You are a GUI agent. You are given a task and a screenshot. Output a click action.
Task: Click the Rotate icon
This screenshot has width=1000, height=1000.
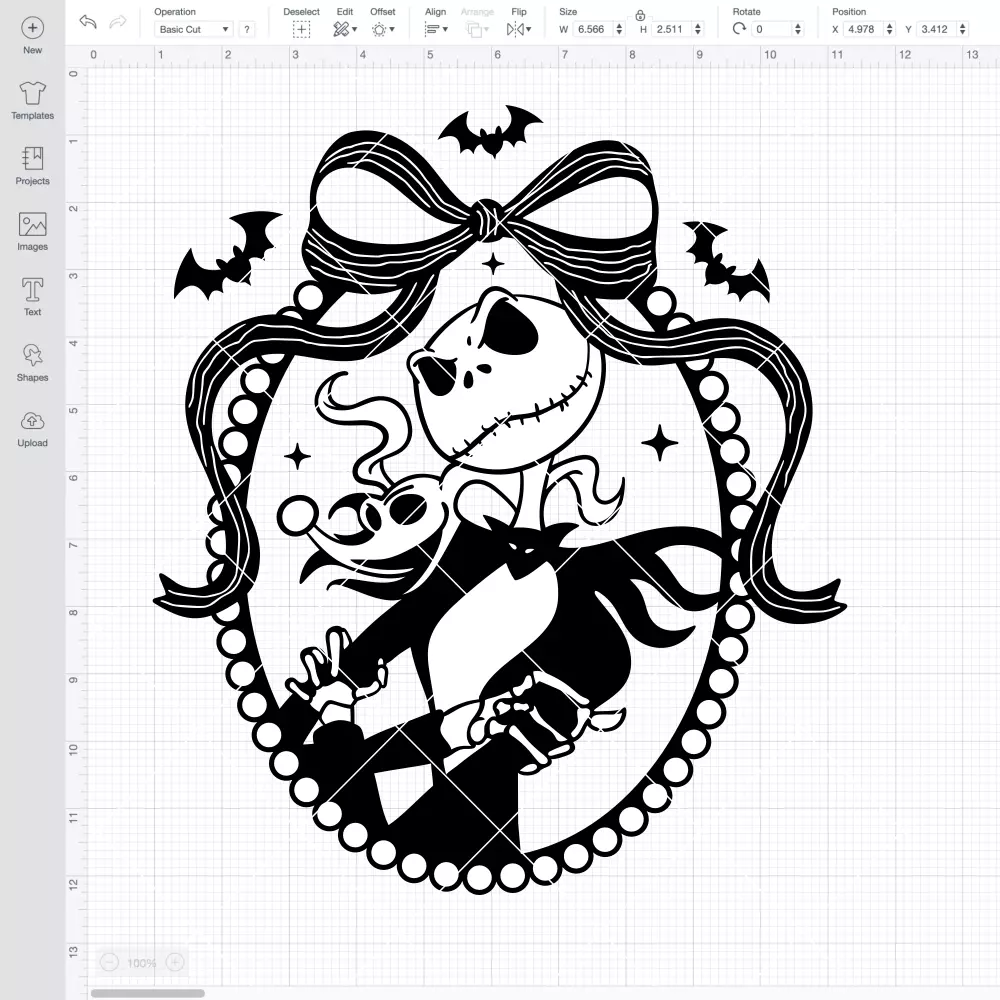tap(739, 29)
